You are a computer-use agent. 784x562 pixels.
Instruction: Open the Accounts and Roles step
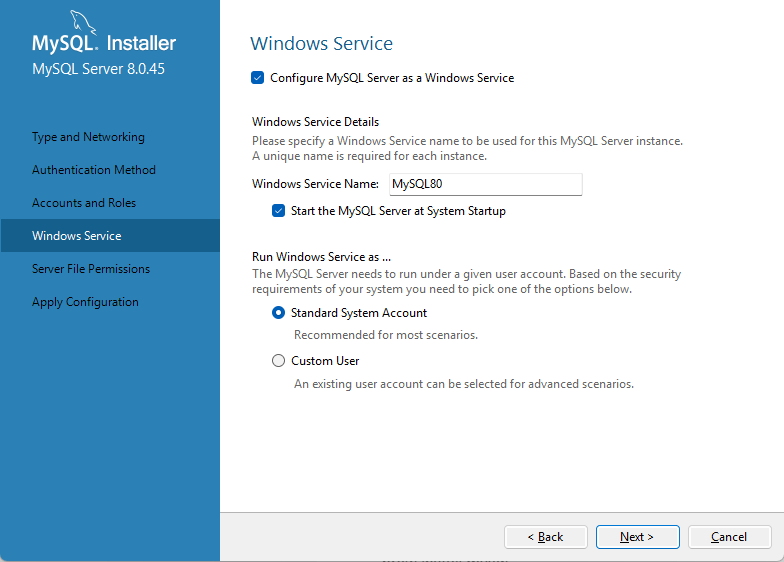point(84,203)
